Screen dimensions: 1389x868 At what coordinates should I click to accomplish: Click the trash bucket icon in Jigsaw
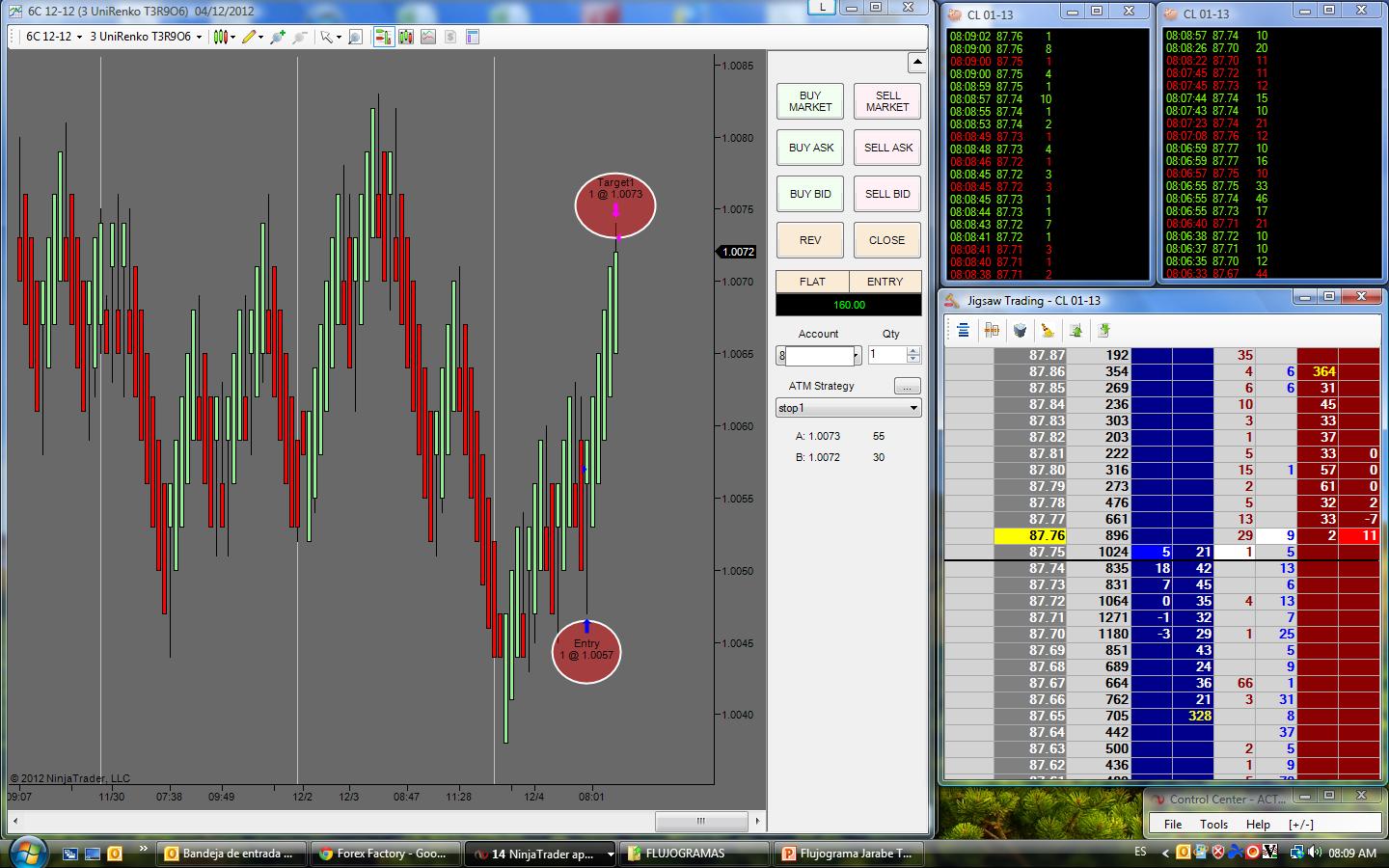click(1020, 331)
